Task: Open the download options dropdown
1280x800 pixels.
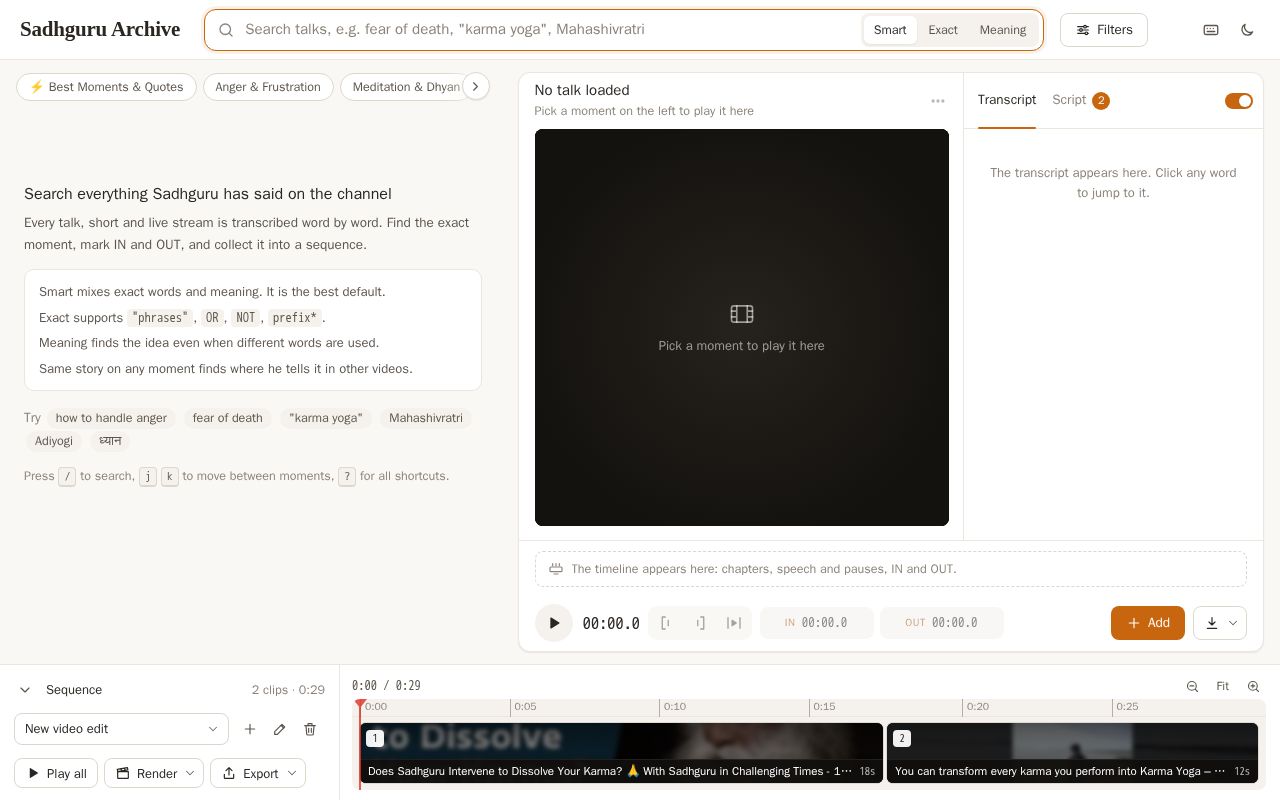Action: point(1220,623)
